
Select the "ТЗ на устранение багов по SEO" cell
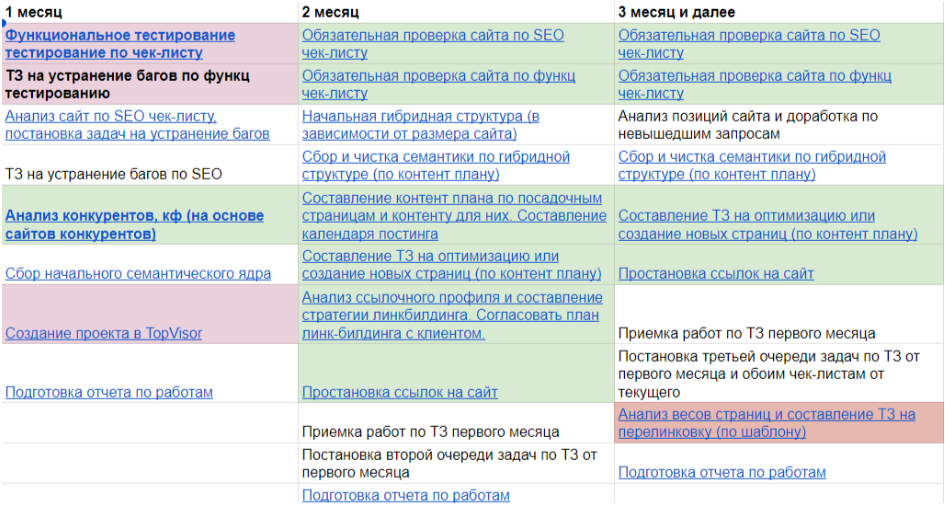[113, 173]
